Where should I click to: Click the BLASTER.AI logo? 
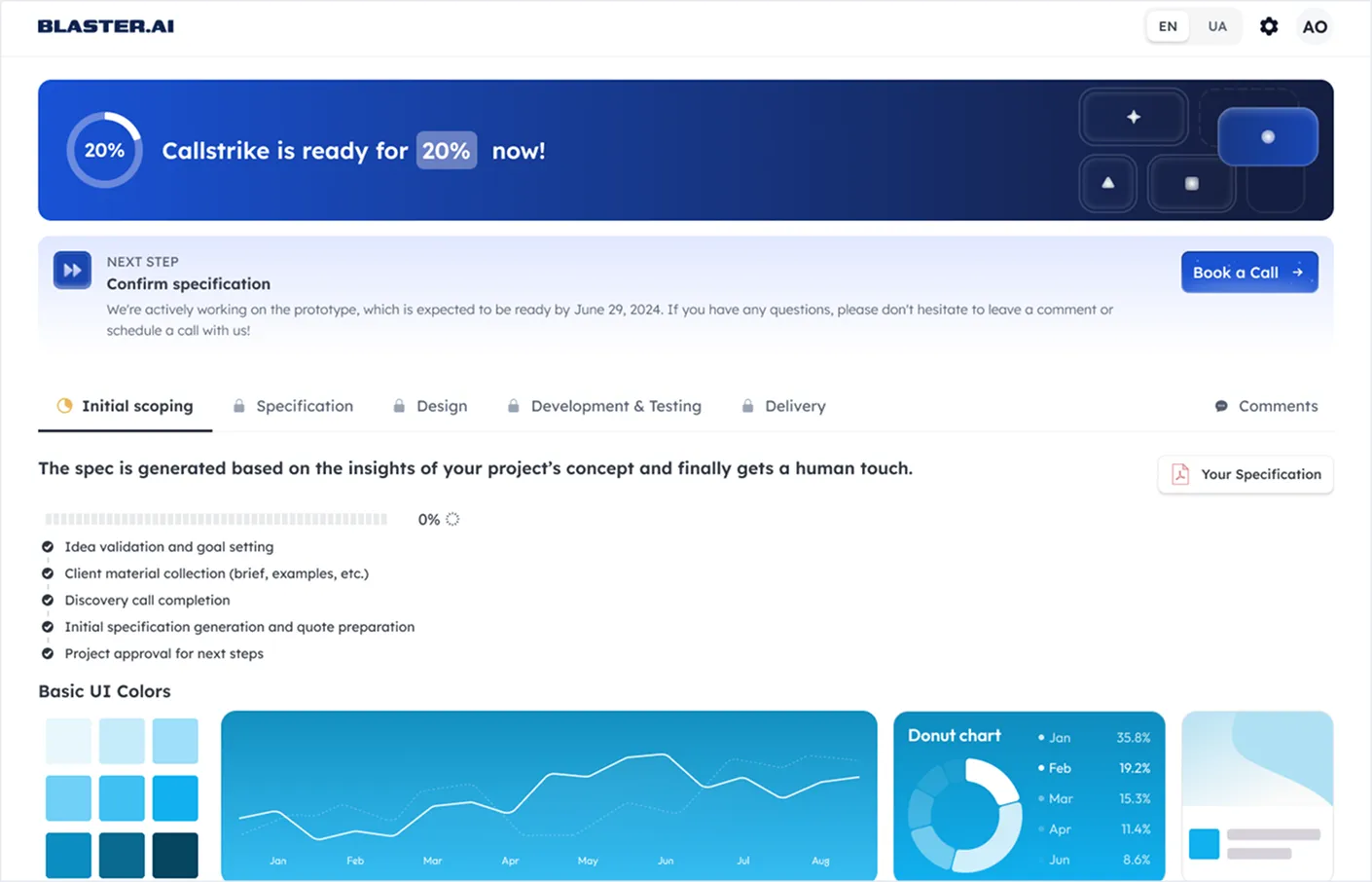pos(106,26)
